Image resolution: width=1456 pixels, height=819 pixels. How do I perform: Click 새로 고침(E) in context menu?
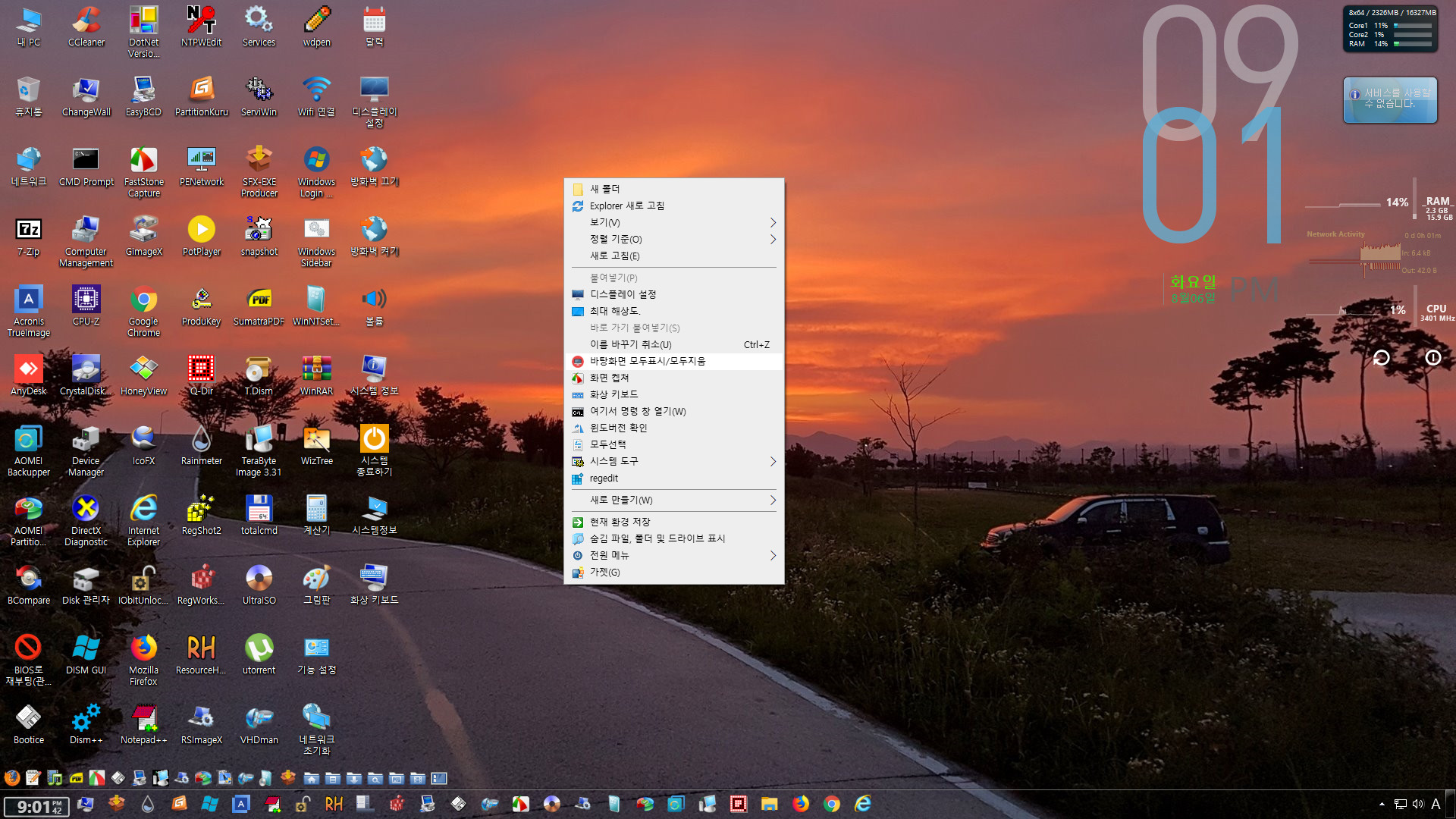[x=674, y=256]
